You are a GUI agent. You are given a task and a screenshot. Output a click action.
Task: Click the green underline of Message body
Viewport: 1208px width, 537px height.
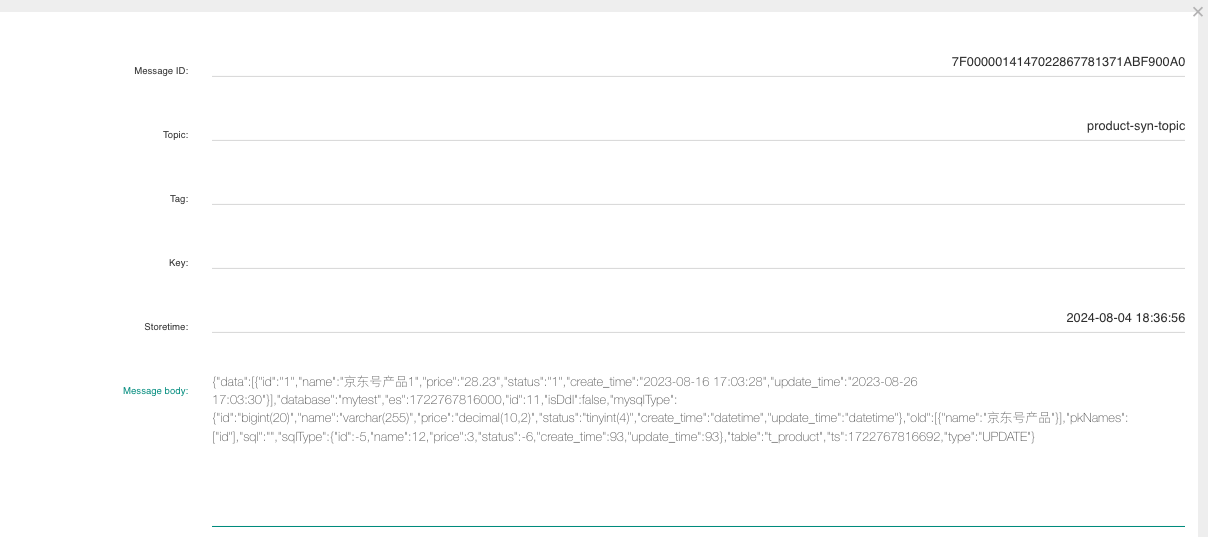pyautogui.click(x=697, y=525)
